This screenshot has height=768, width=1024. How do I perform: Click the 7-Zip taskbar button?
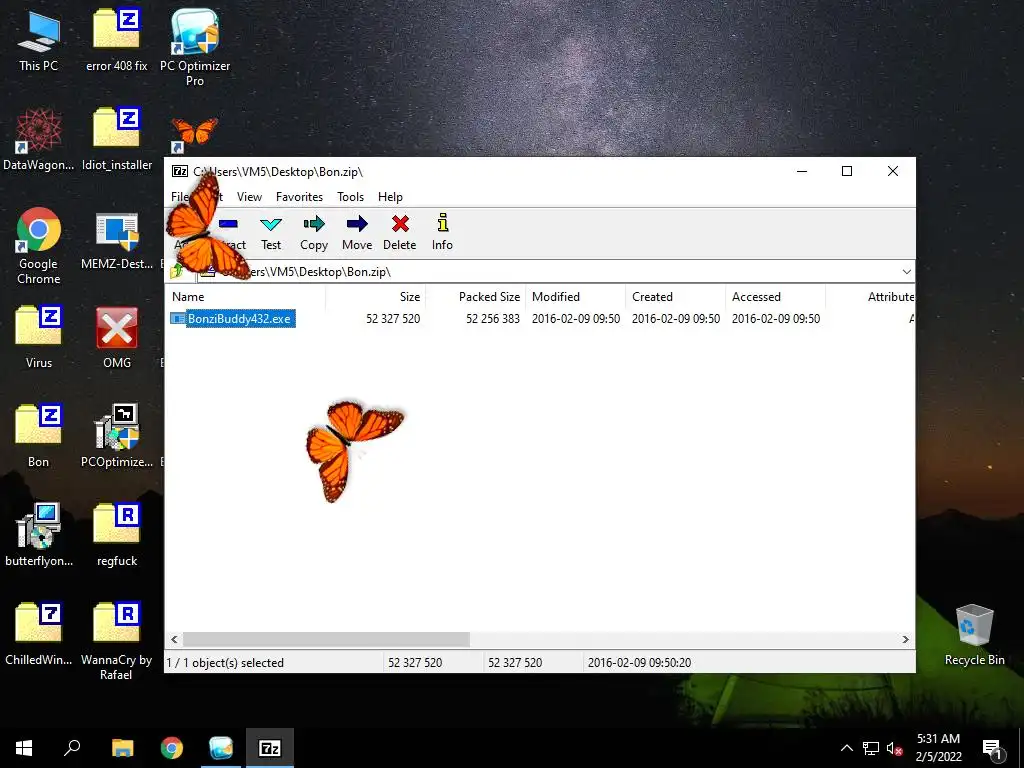[270, 748]
